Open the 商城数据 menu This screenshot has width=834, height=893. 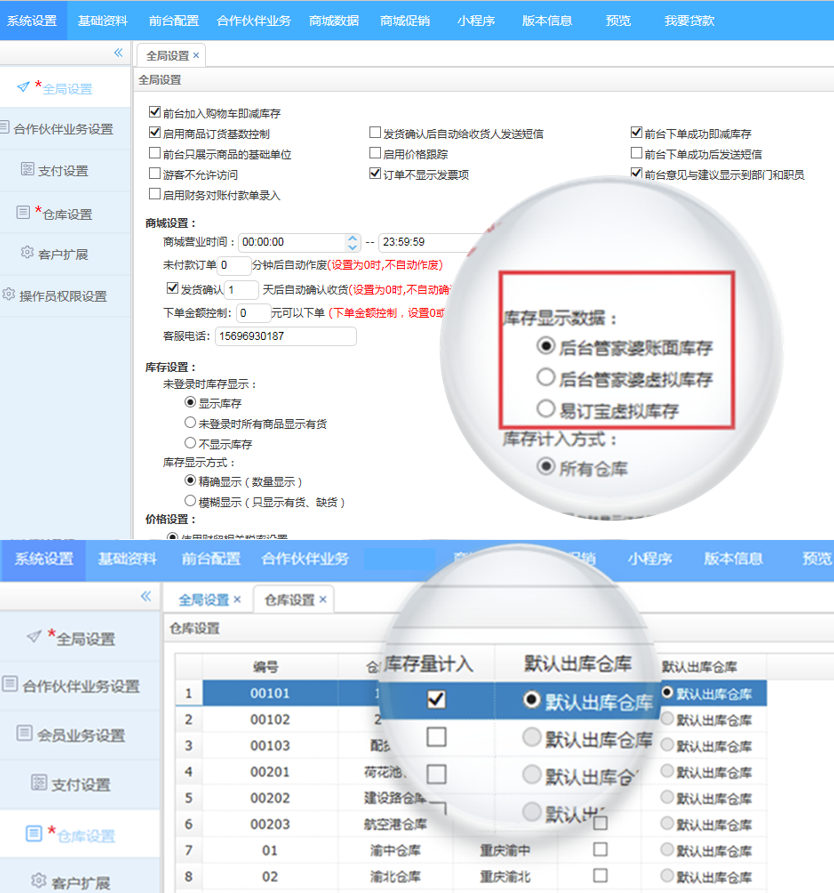(334, 21)
